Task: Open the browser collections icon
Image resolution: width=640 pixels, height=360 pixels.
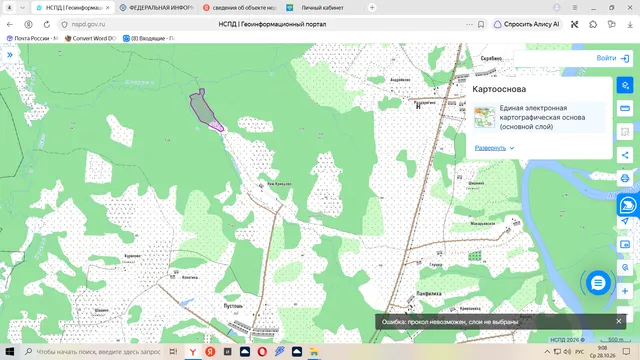Action: coord(611,24)
